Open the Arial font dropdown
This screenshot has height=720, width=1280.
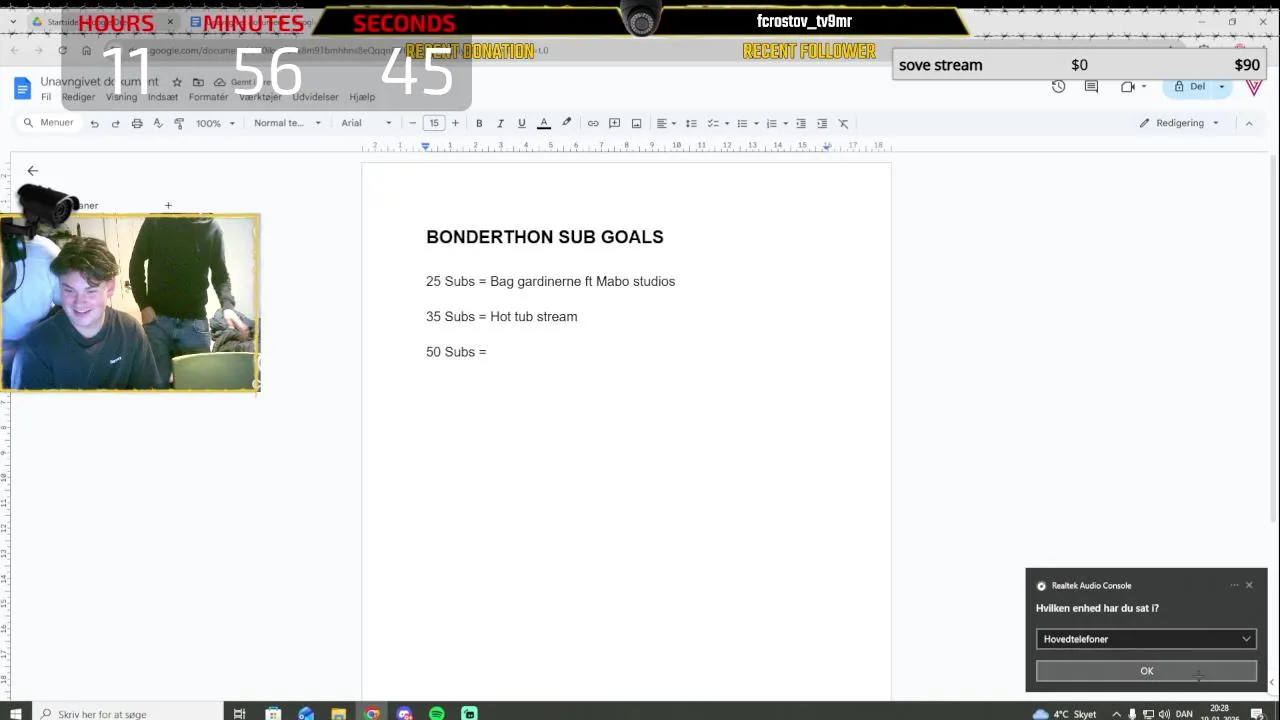[x=366, y=123]
